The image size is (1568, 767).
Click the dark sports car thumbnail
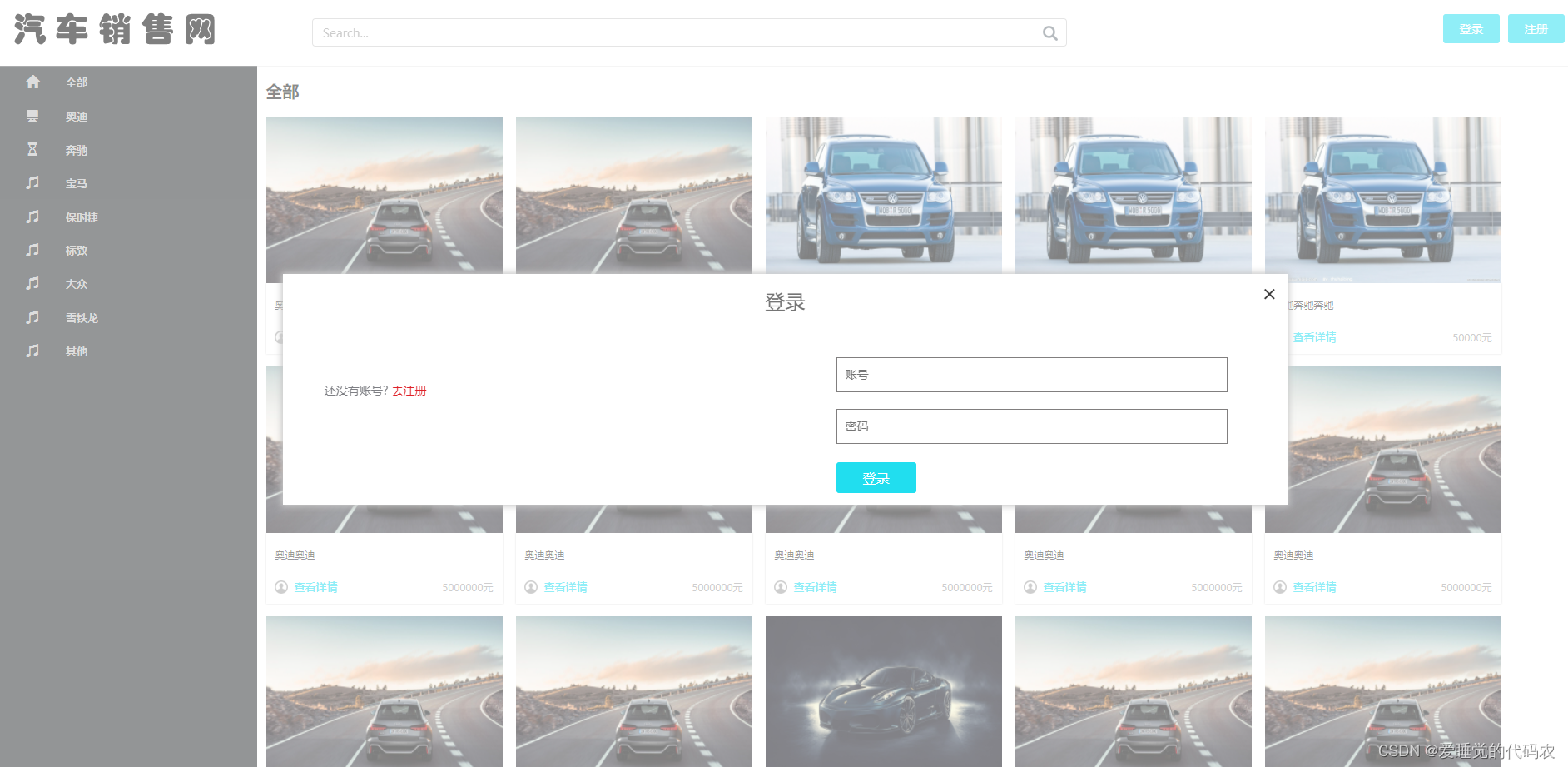884,691
